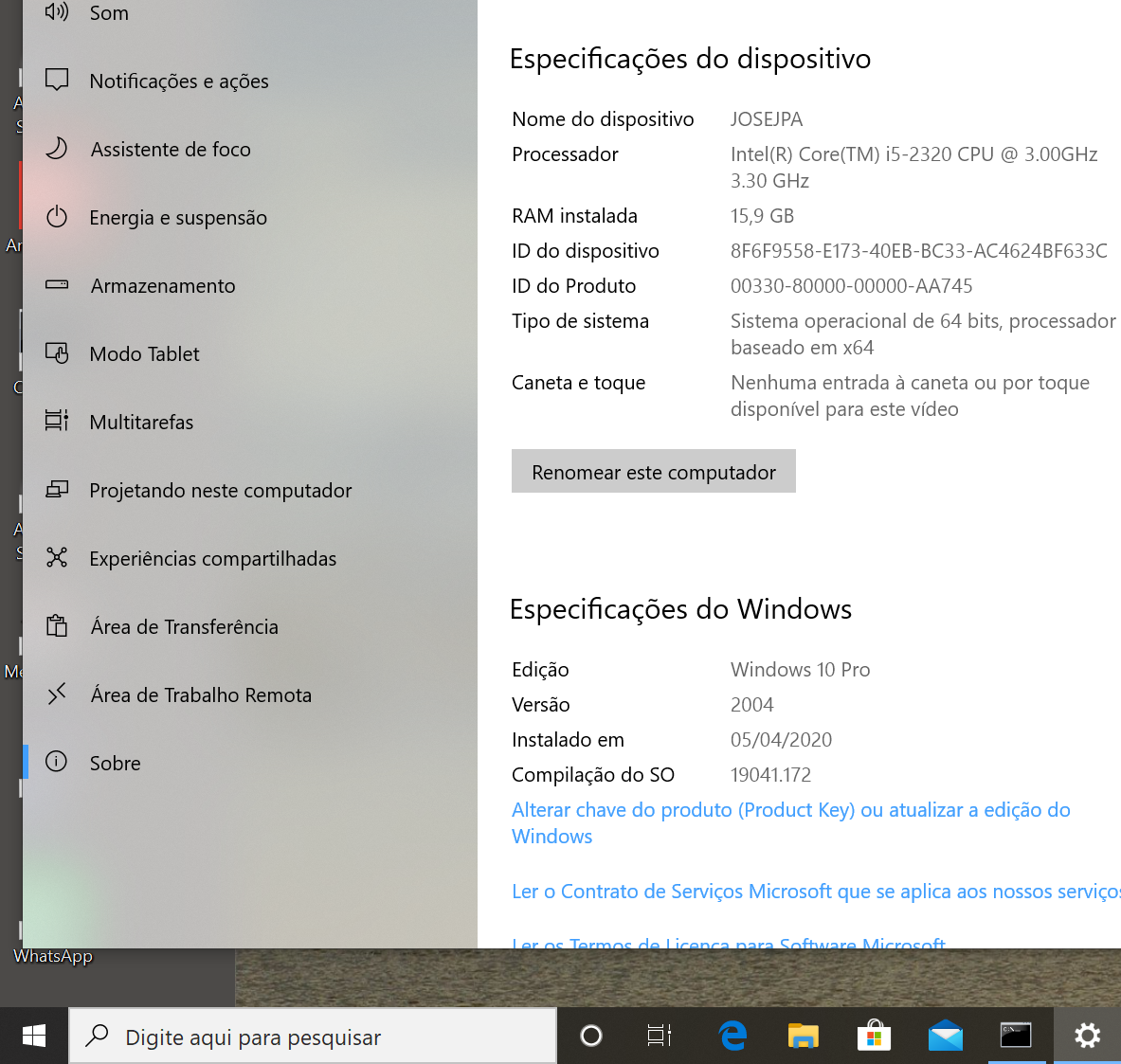
Task: Click the Armazenamento drive icon
Action: click(x=57, y=285)
